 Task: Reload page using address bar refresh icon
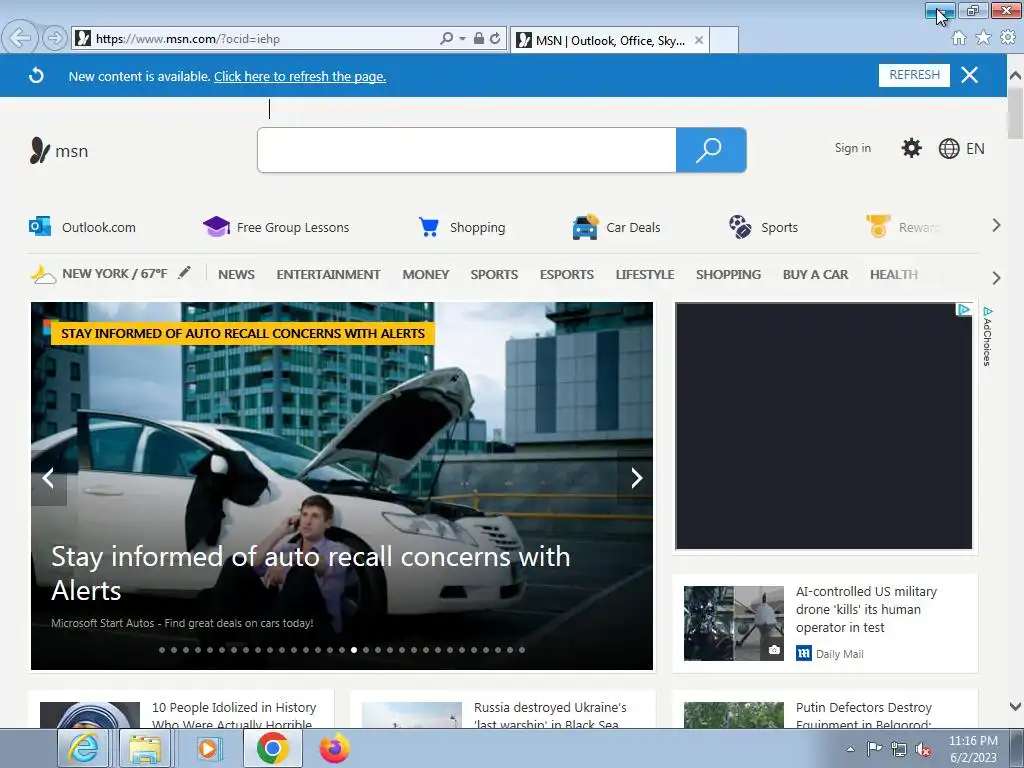(x=496, y=39)
